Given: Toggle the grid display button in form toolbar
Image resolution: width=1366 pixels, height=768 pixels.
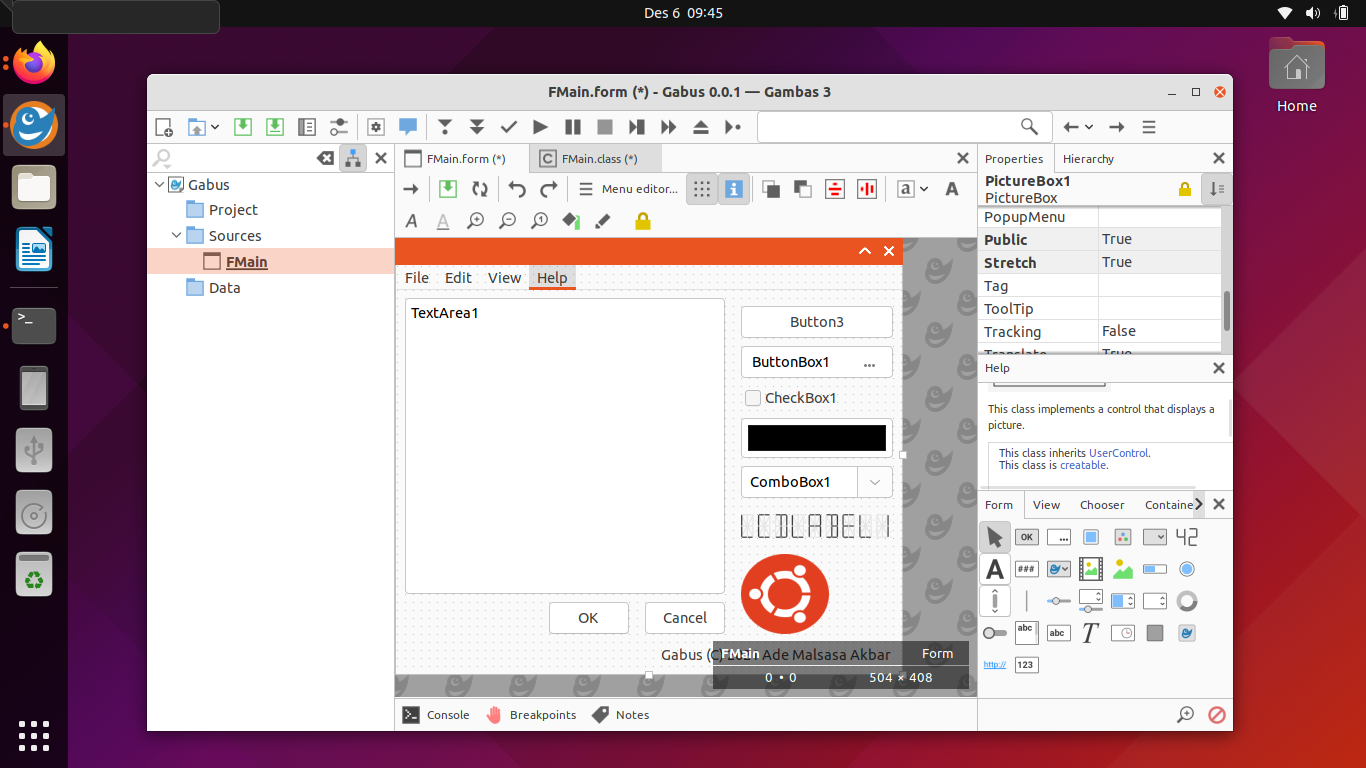Looking at the screenshot, I should click(702, 189).
